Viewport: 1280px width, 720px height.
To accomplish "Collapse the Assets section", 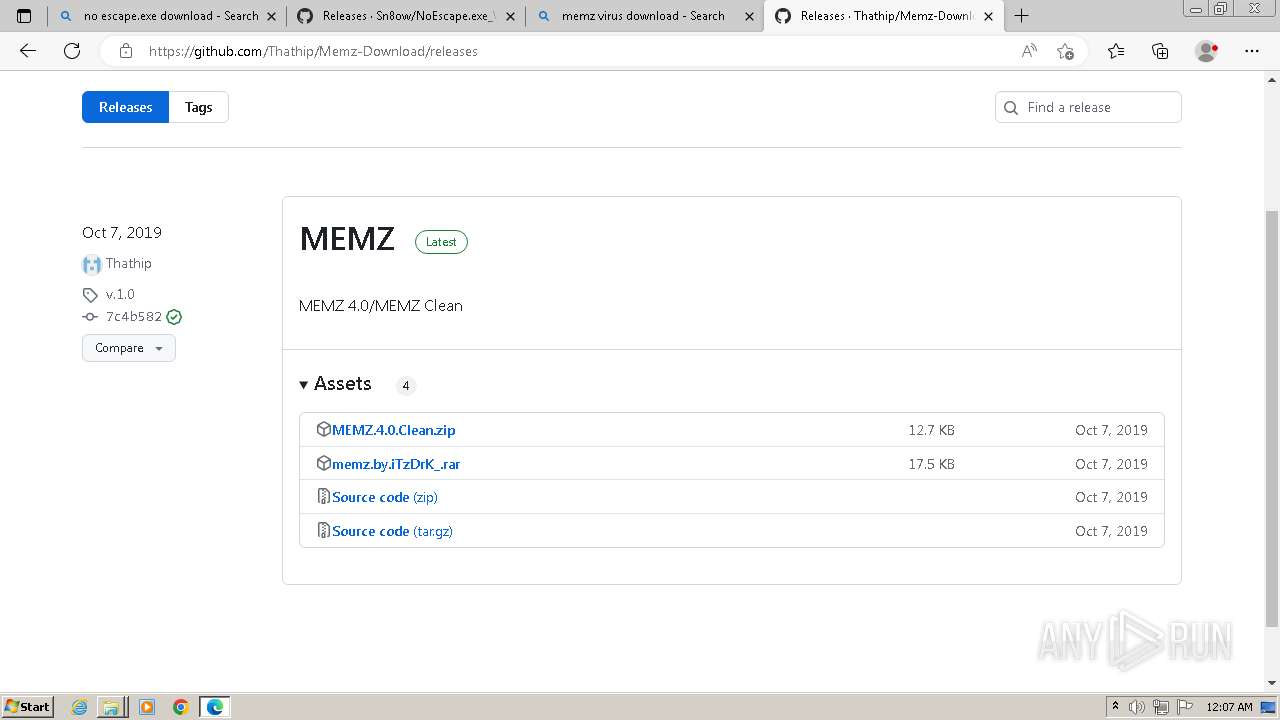I will pos(336,384).
